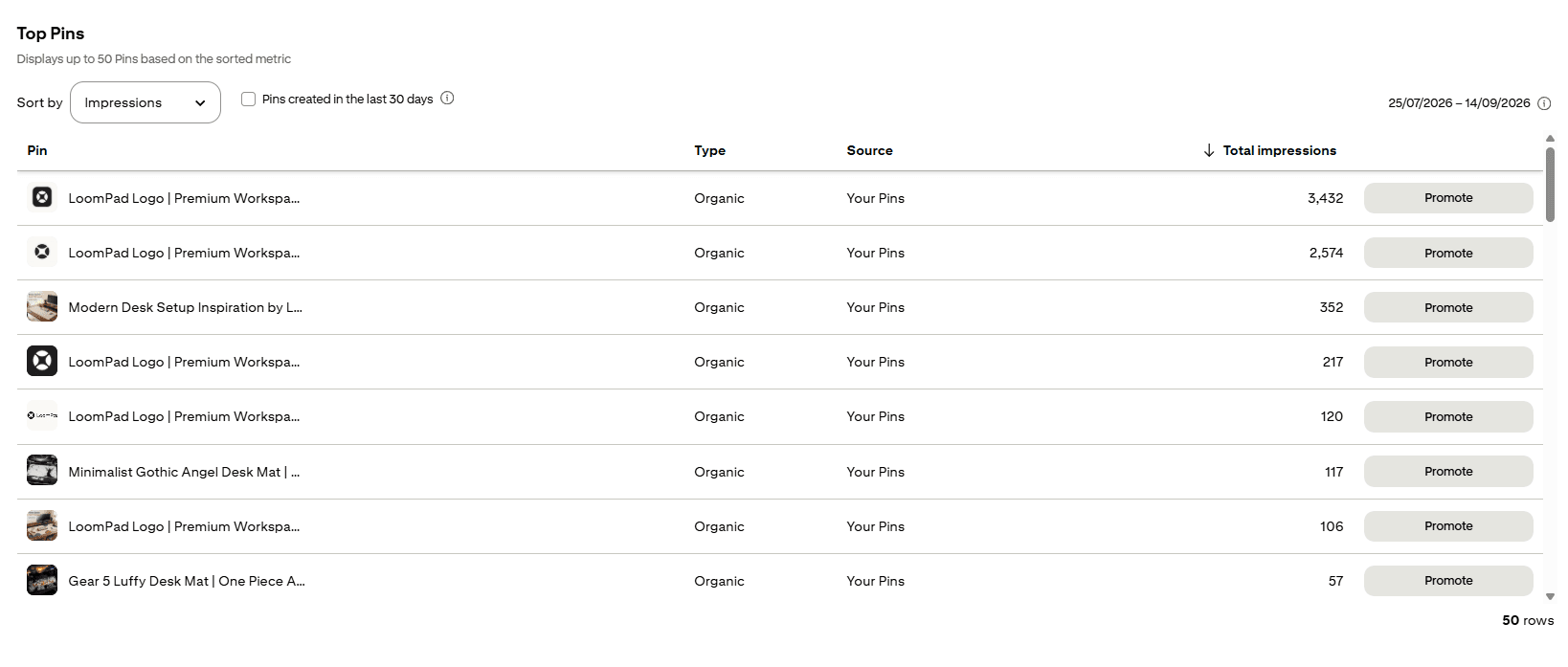1568x667 pixels.
Task: Click the sort arrow beside Total impressions
Action: coord(1208,150)
